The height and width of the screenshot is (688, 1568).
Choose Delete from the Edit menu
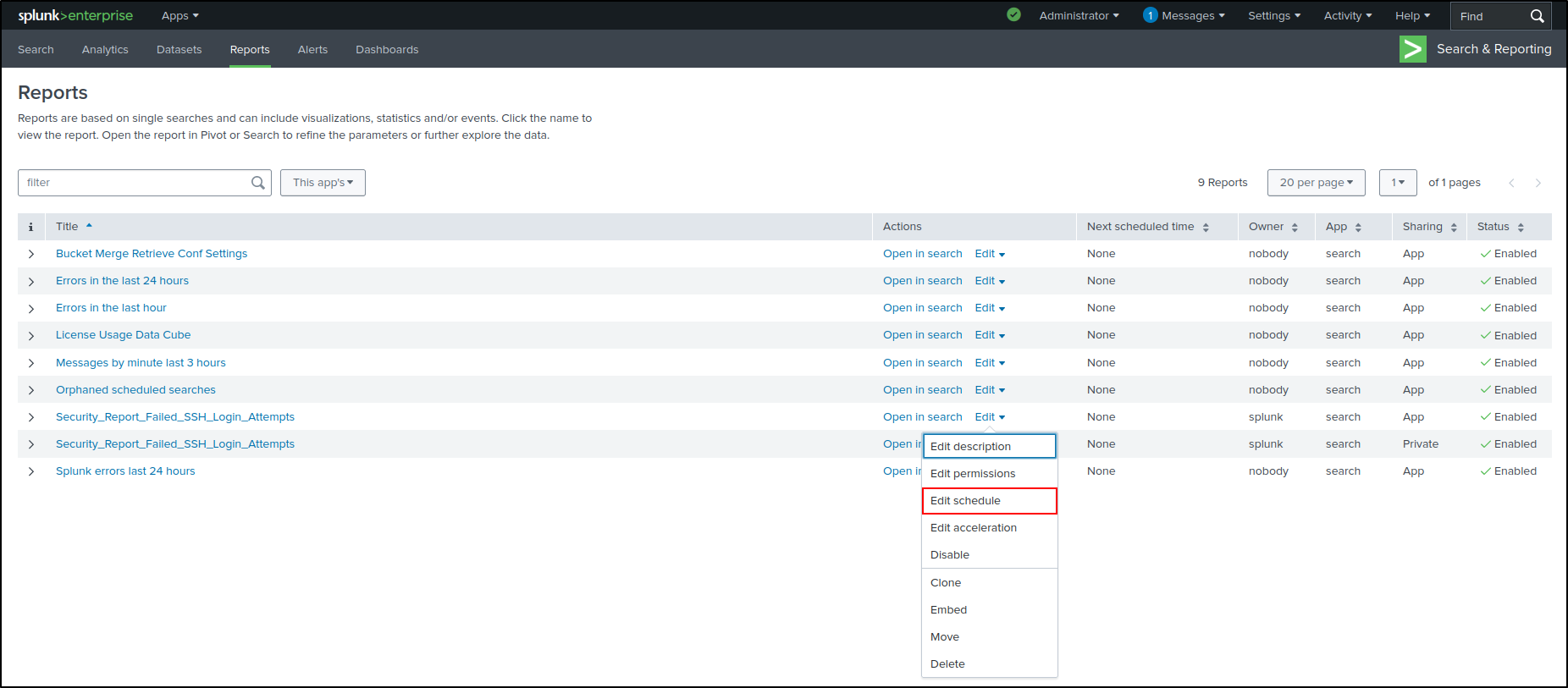point(990,664)
